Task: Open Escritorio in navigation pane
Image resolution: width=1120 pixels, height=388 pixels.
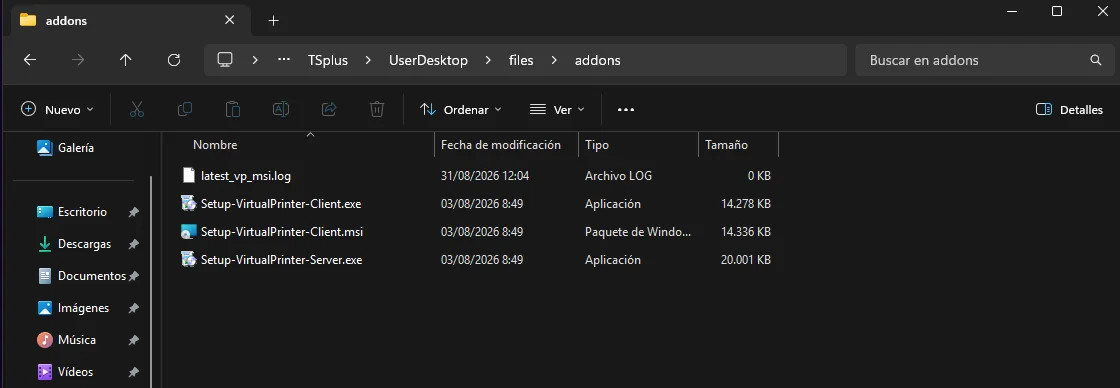Action: pos(83,212)
